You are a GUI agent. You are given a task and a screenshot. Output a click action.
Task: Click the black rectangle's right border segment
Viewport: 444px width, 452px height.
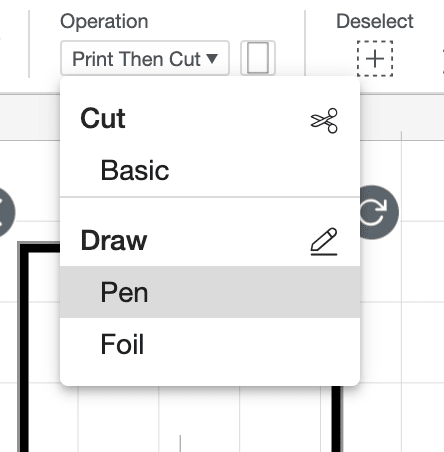(x=337, y=419)
